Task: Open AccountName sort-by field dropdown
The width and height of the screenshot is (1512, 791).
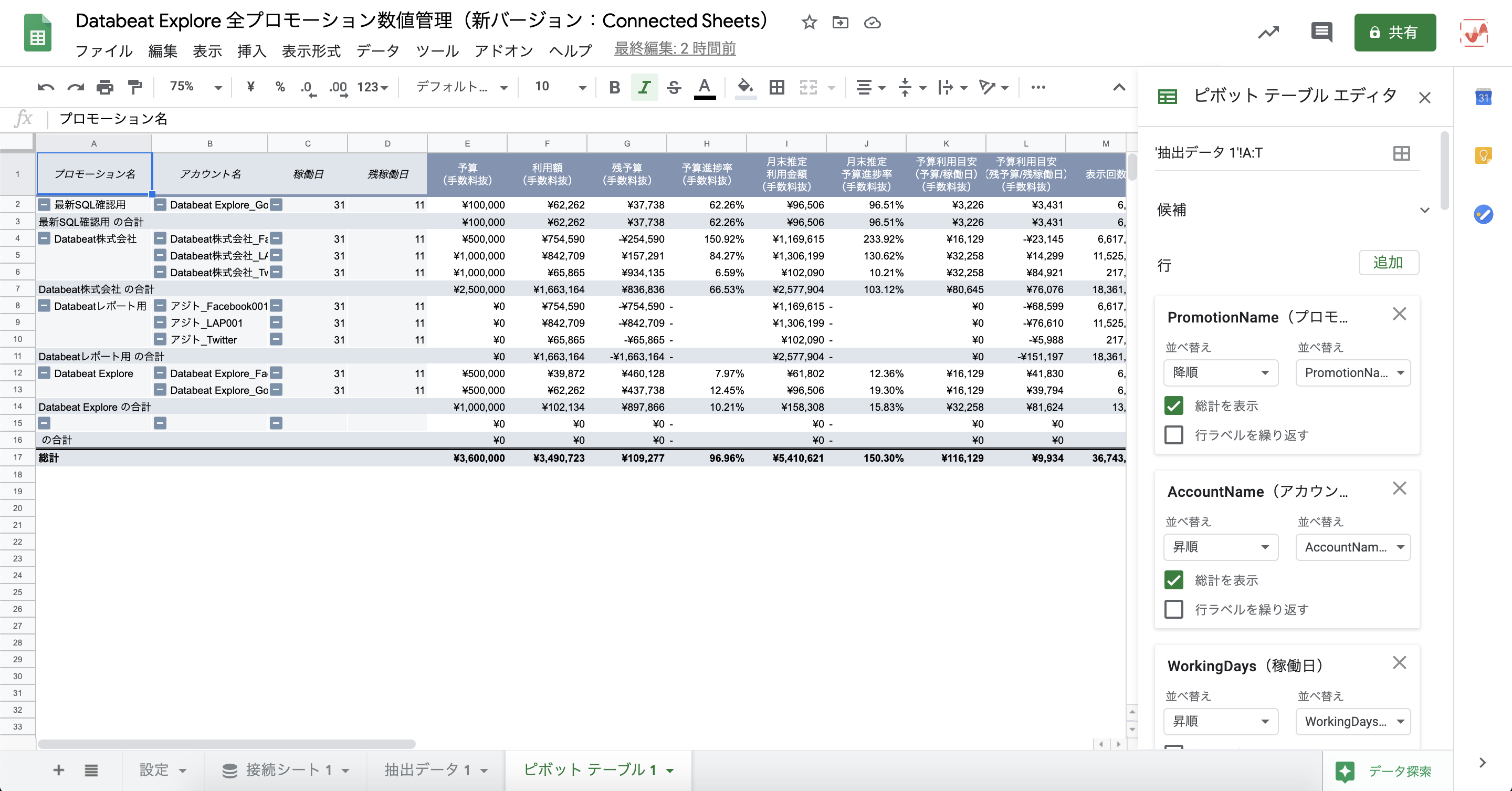Action: point(1353,547)
